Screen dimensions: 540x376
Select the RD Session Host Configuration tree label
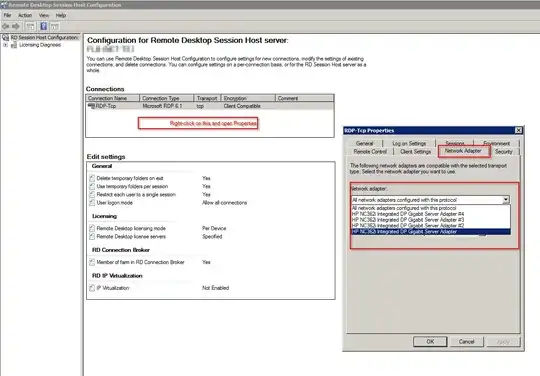pos(45,37)
